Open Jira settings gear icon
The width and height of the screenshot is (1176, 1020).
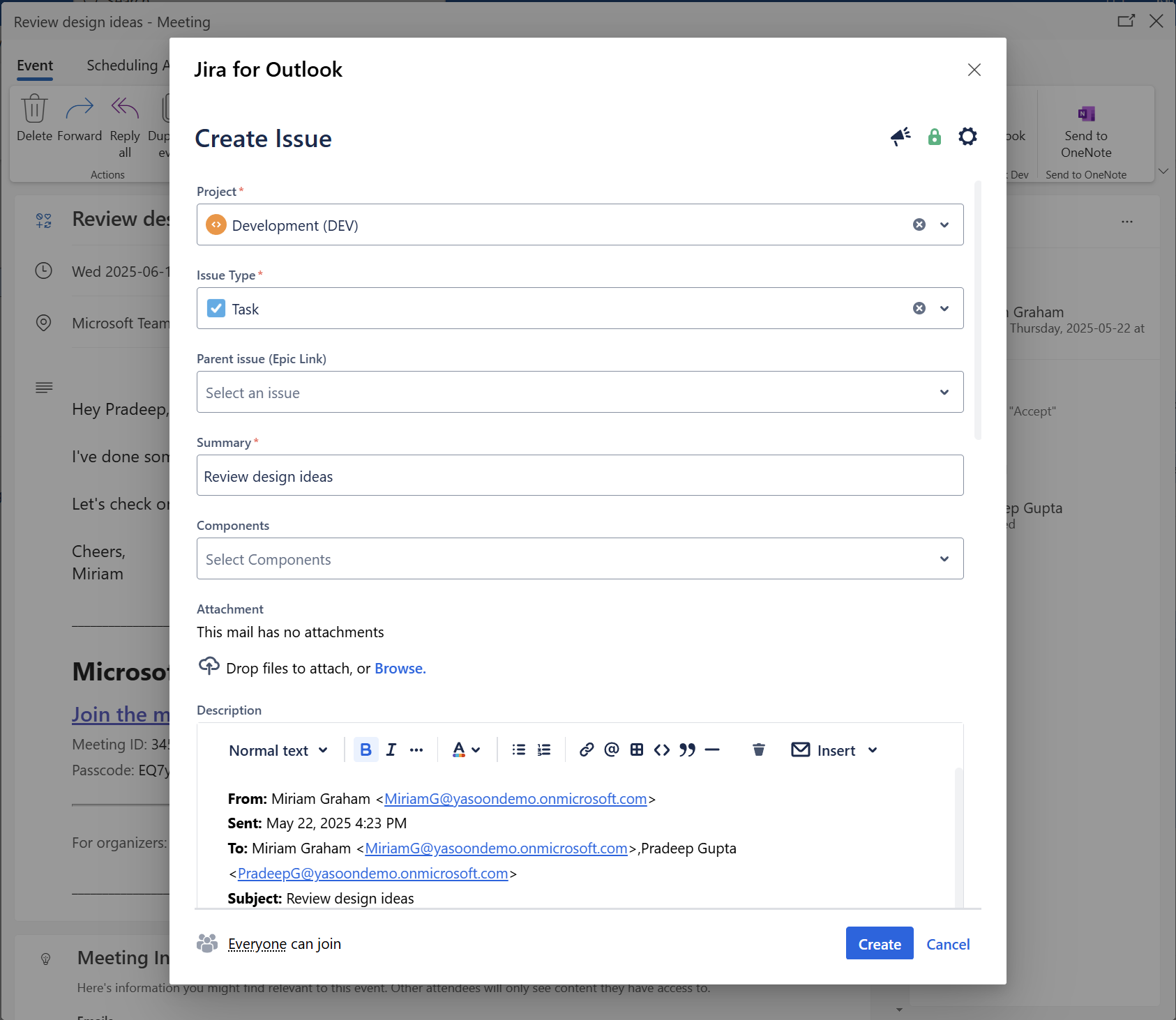point(967,137)
